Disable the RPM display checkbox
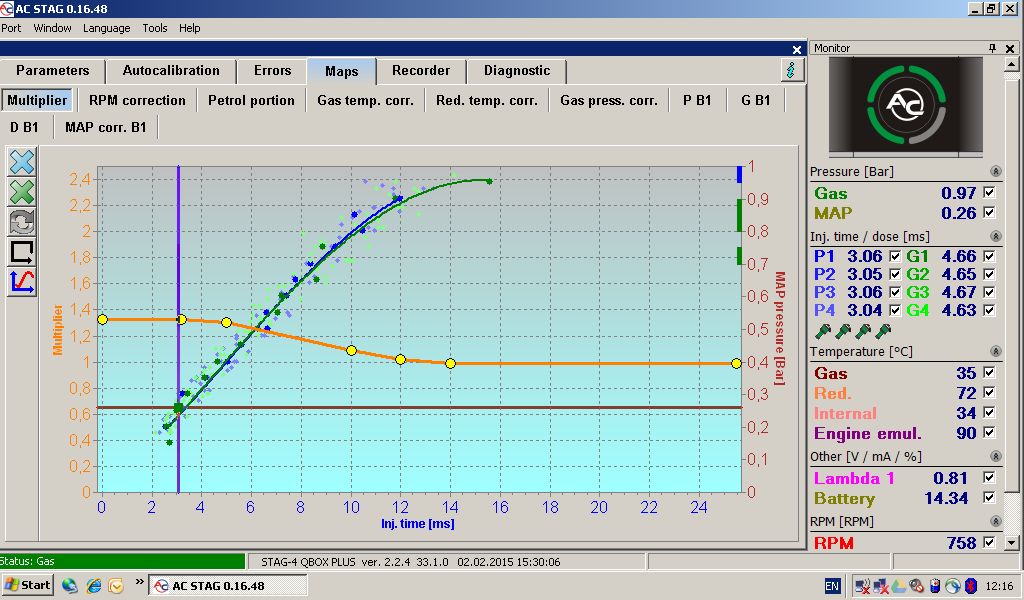Viewport: 1024px width, 600px height. [x=989, y=542]
